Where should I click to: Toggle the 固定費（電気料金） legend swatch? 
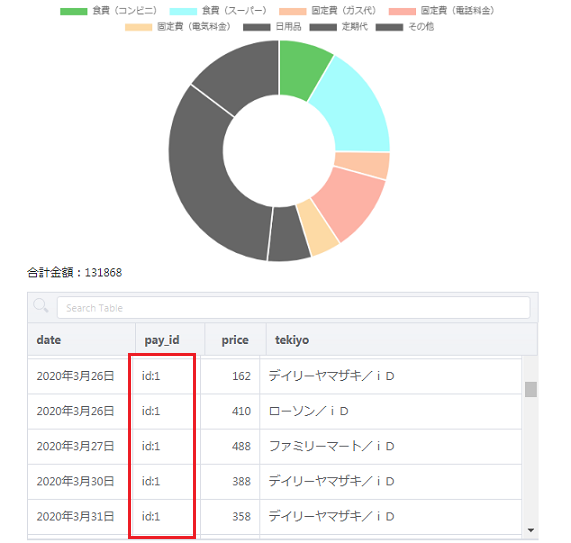tap(138, 27)
